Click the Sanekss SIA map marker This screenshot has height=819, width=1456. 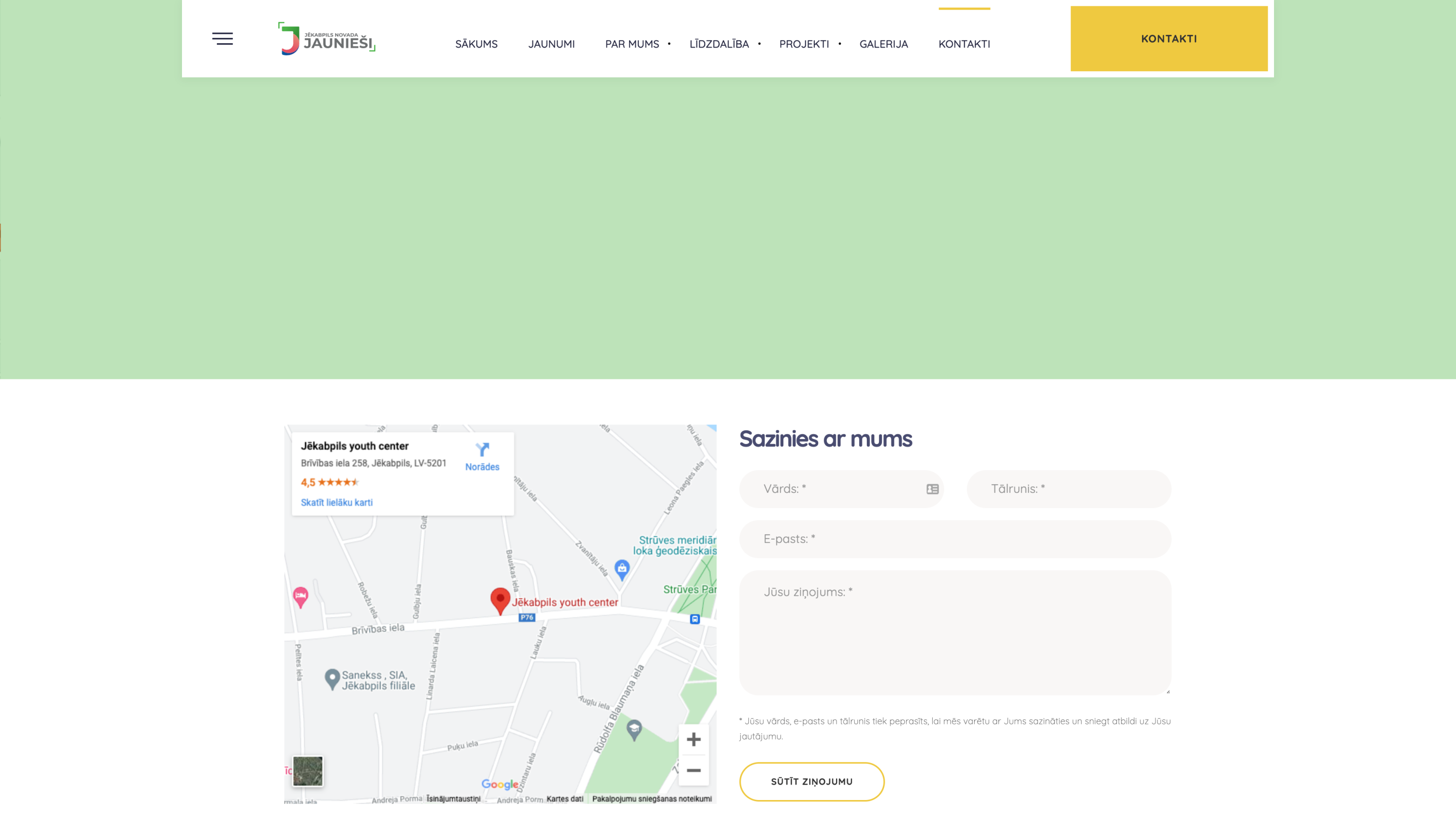[x=332, y=678]
